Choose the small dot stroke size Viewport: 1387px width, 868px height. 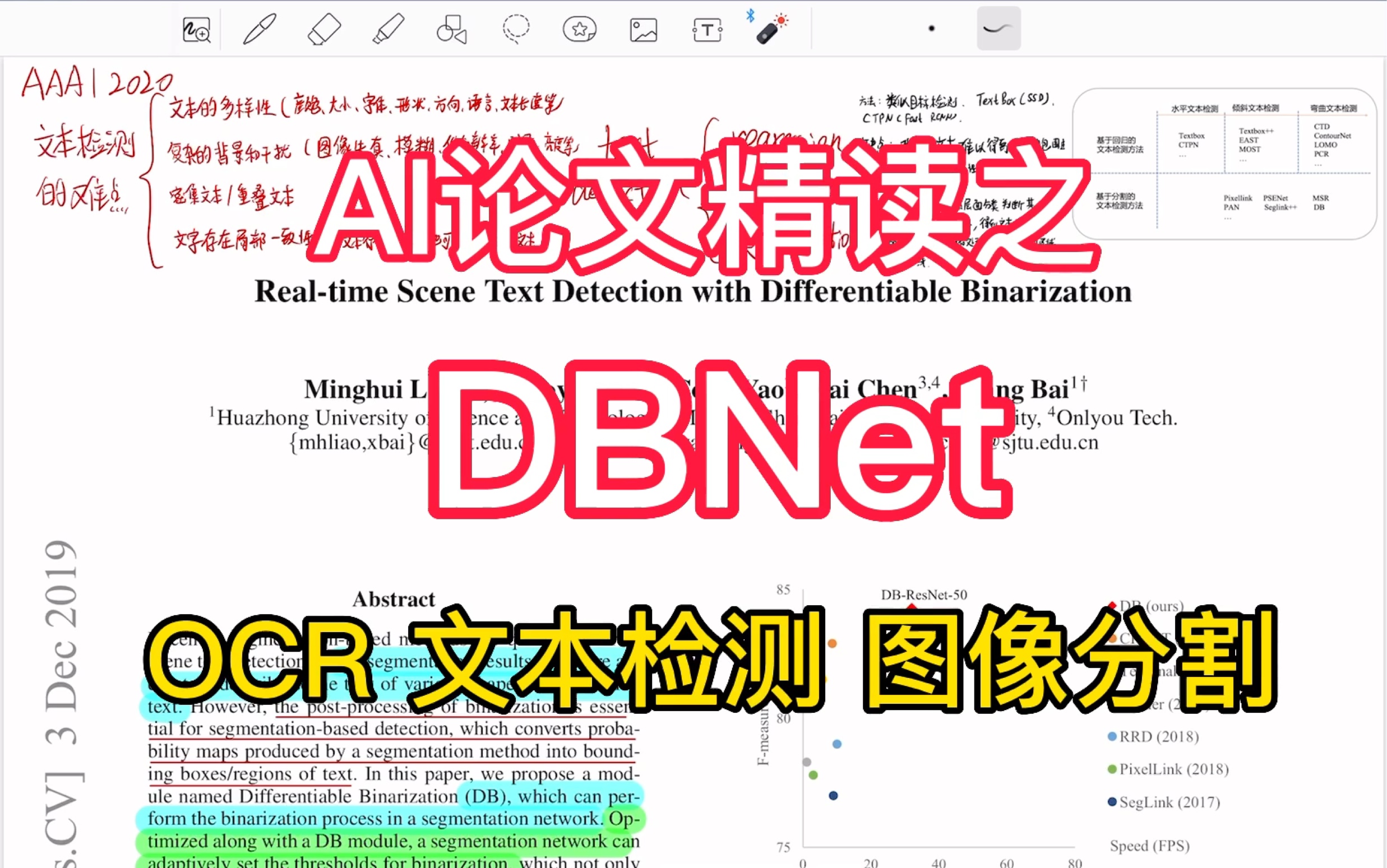[932, 28]
